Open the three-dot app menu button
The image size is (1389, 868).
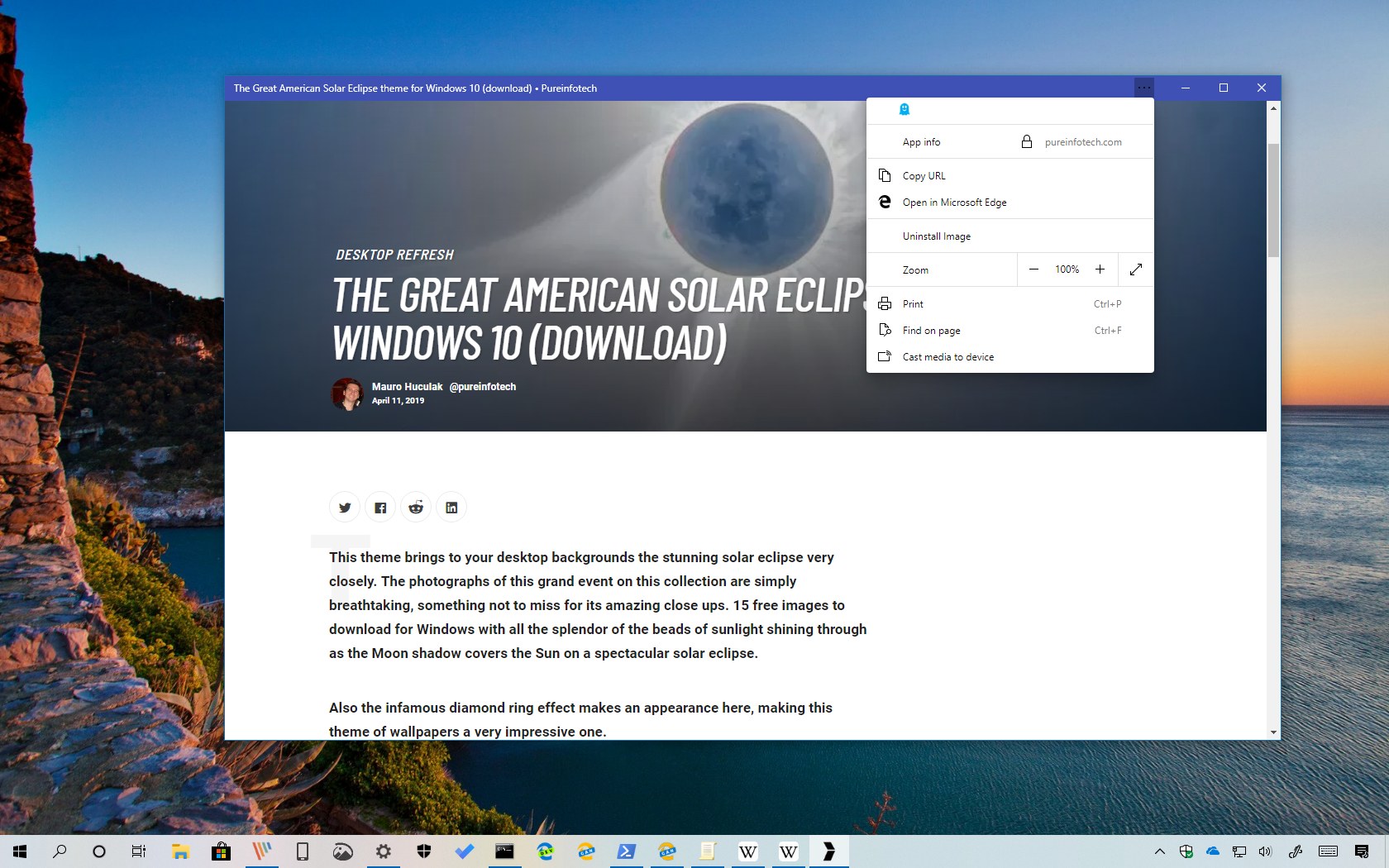point(1143,88)
